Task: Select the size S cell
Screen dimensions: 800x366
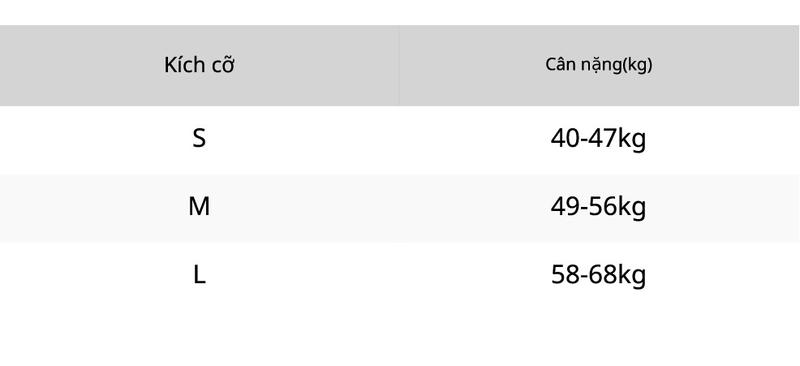Action: pyautogui.click(x=199, y=138)
